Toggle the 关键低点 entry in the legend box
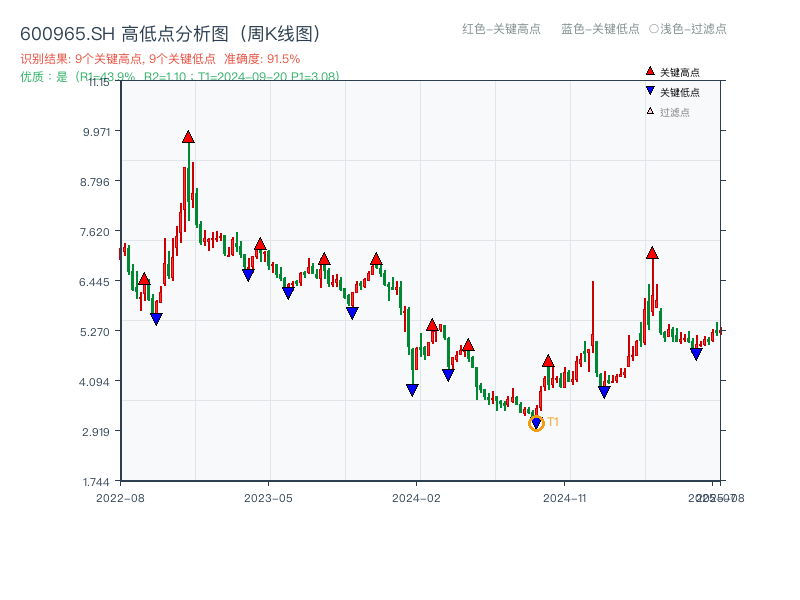800x600 pixels. [674, 90]
